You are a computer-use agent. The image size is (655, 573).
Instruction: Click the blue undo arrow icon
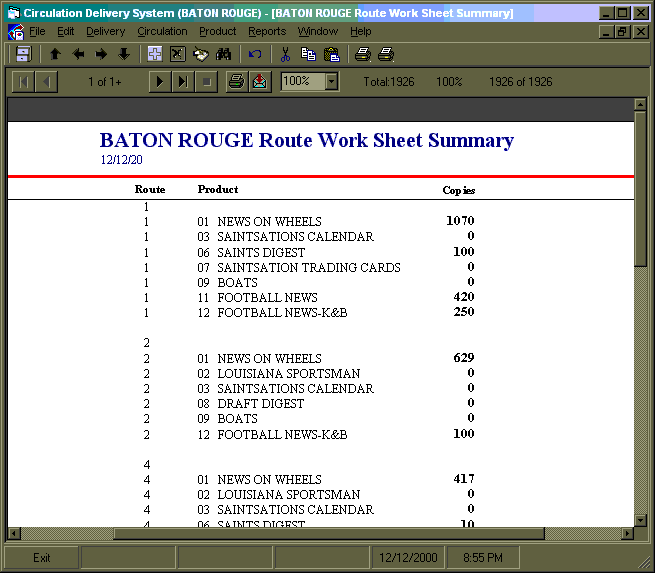pyautogui.click(x=255, y=54)
